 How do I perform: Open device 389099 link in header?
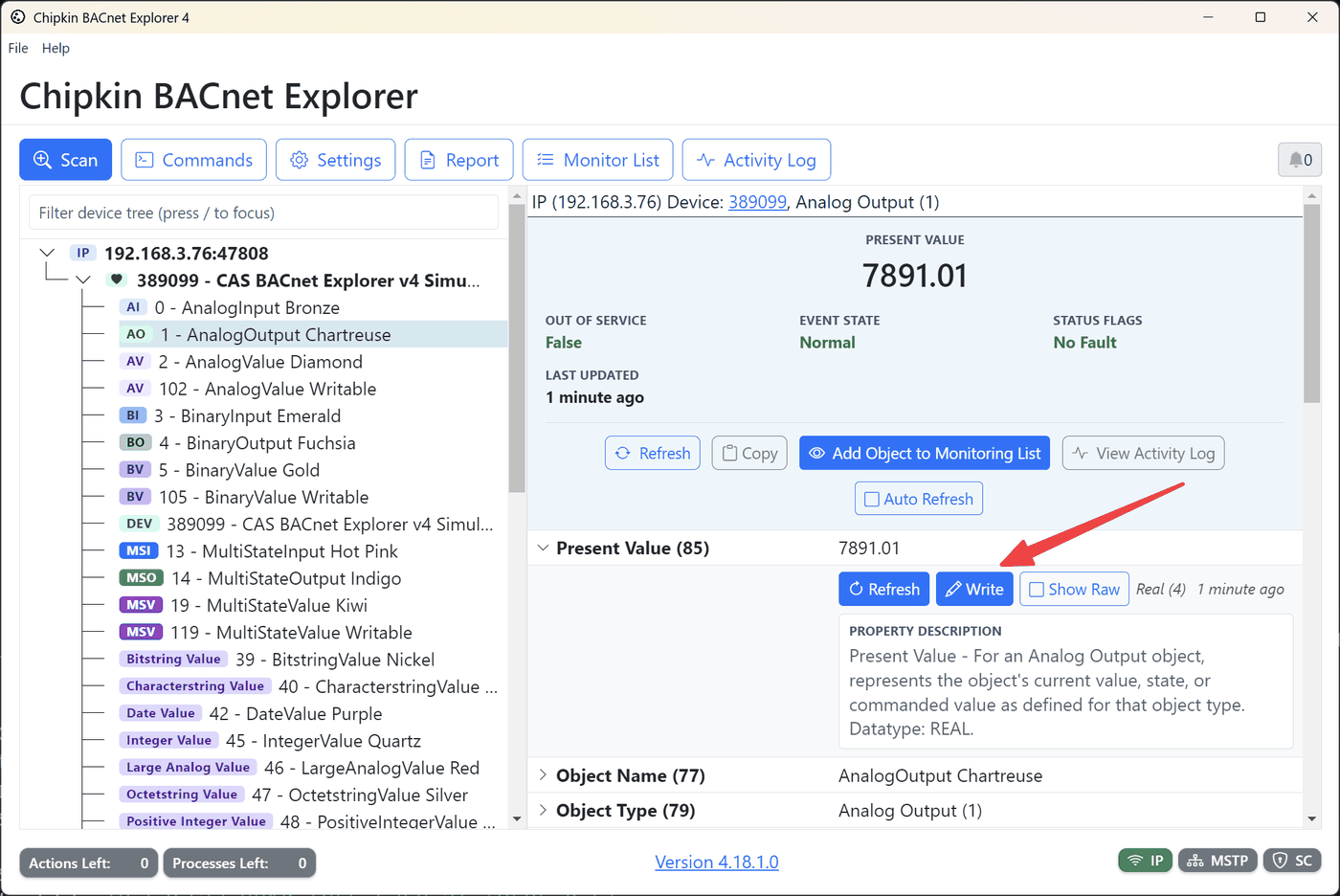(x=757, y=202)
